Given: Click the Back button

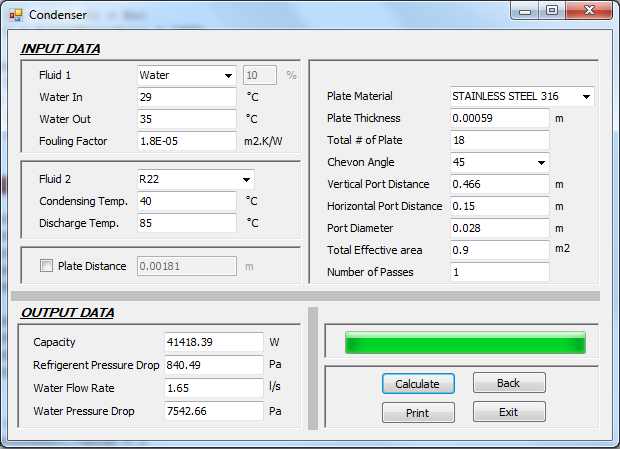Looking at the screenshot, I should [x=509, y=383].
